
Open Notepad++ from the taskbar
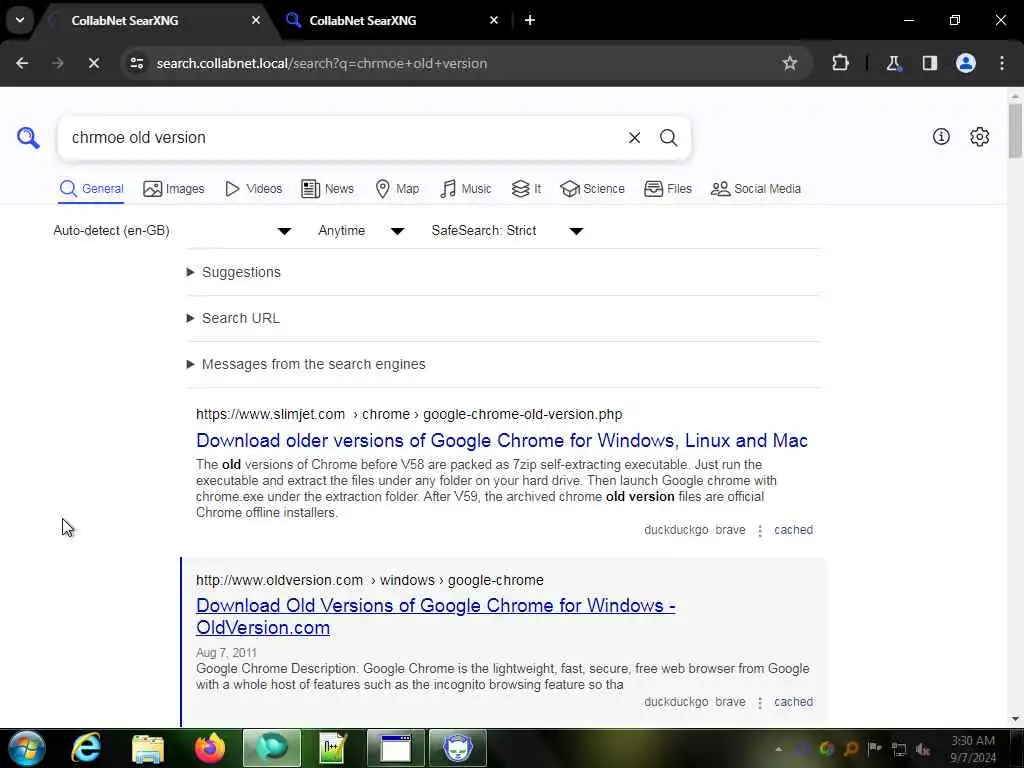pos(332,748)
